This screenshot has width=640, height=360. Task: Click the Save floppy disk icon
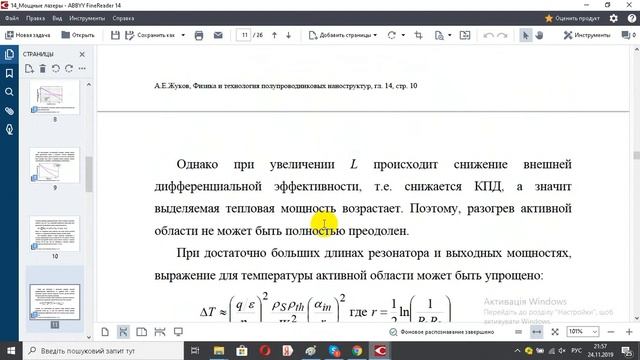[115, 35]
